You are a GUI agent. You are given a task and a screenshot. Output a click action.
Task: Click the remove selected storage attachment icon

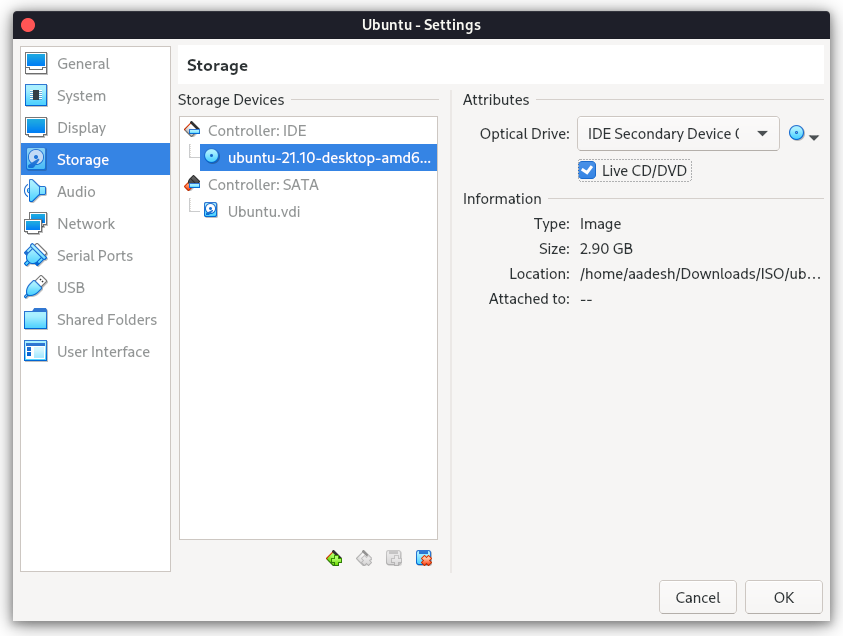(x=423, y=558)
